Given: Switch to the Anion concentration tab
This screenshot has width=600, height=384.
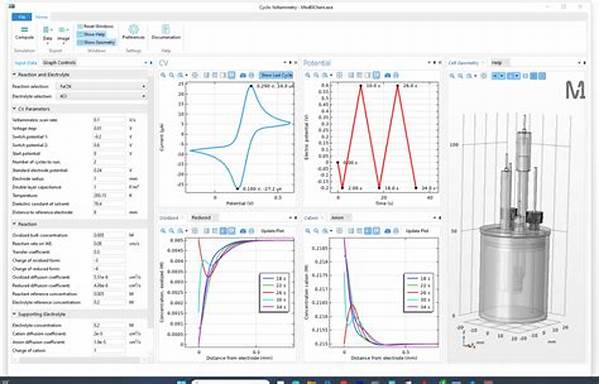Looking at the screenshot, I should click(x=337, y=218).
